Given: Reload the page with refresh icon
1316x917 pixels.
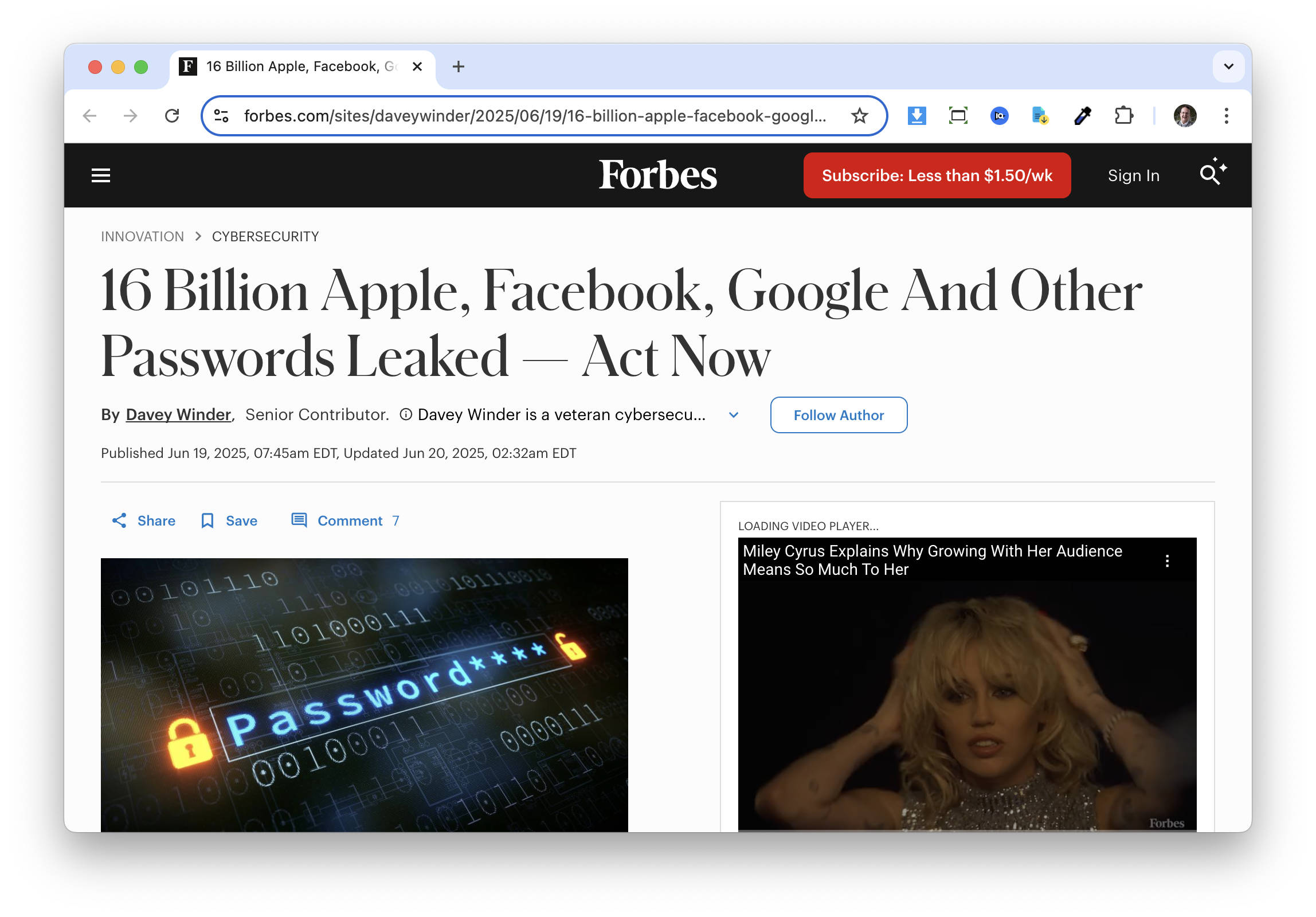Looking at the screenshot, I should [x=172, y=116].
